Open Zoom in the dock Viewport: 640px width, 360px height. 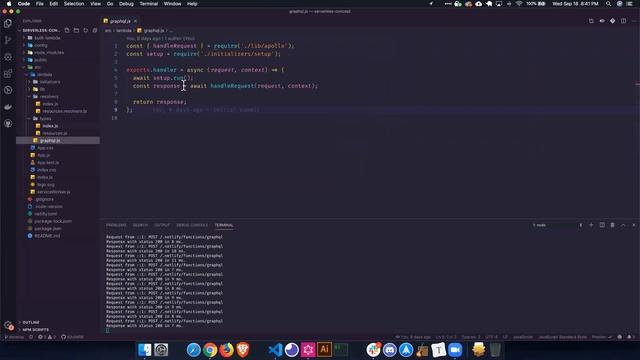pos(455,350)
